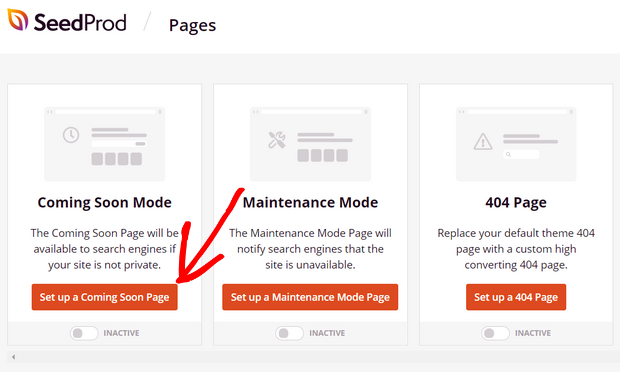
Task: Click the 404 Page heading
Action: [x=516, y=203]
